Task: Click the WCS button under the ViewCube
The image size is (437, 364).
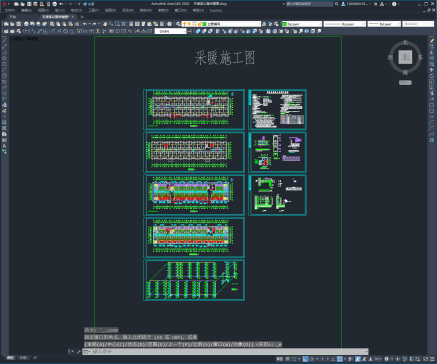Action: click(x=405, y=82)
